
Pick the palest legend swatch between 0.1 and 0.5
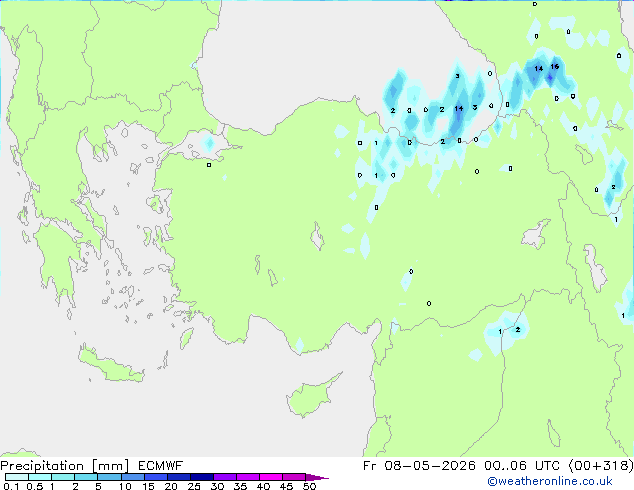(17, 477)
